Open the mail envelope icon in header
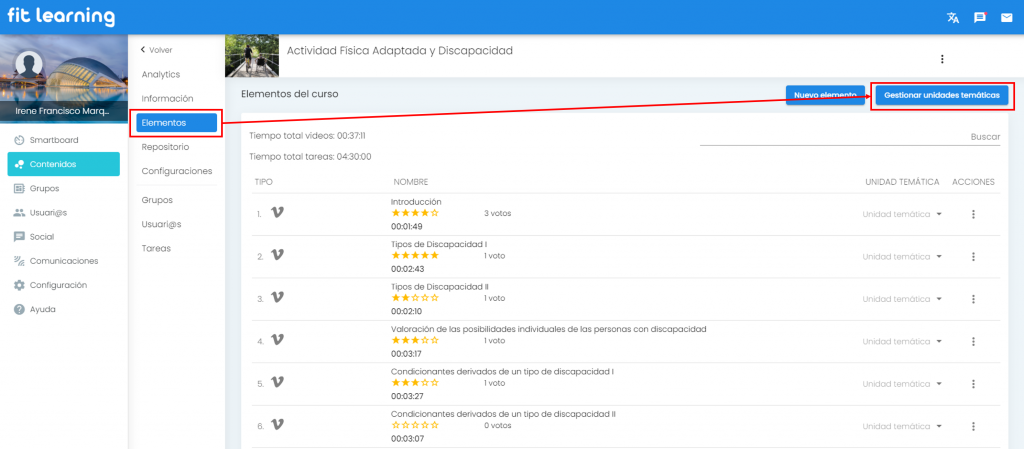Image resolution: width=1024 pixels, height=449 pixels. pos(1006,17)
